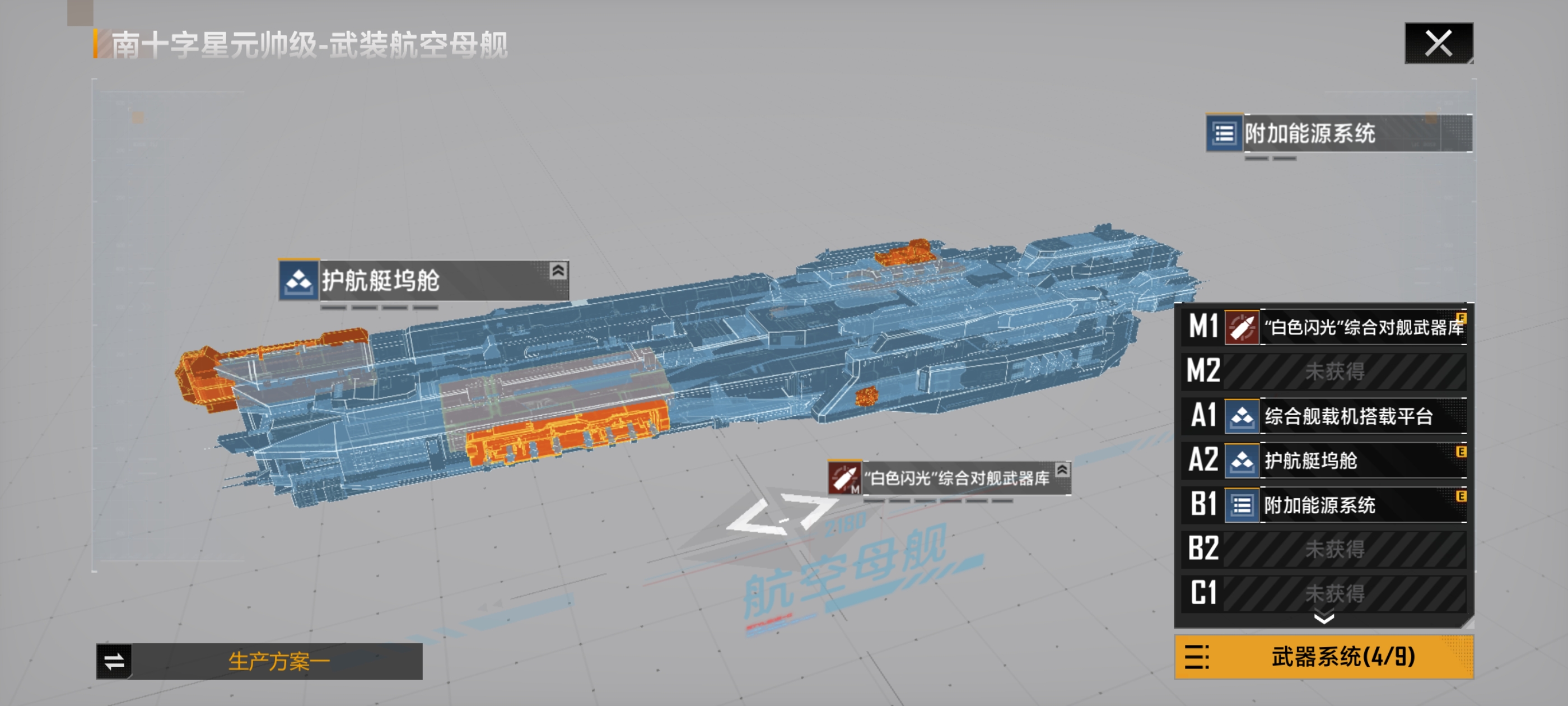Expand the module list with the down chevron
Image resolution: width=1568 pixels, height=706 pixels.
(1323, 619)
